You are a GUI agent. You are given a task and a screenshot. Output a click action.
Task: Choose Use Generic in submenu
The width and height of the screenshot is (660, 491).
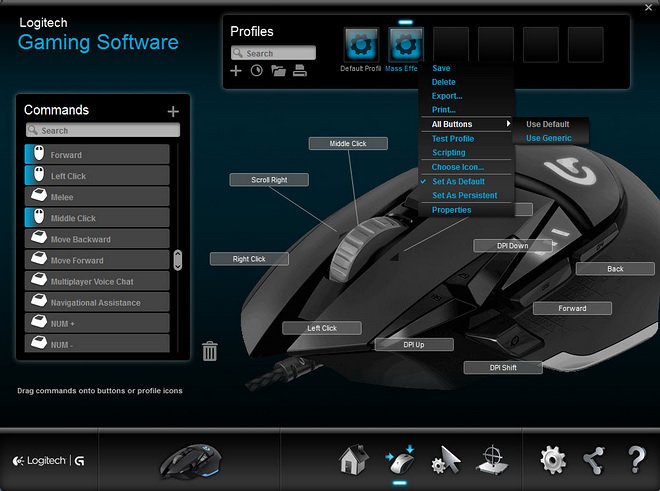pos(549,138)
